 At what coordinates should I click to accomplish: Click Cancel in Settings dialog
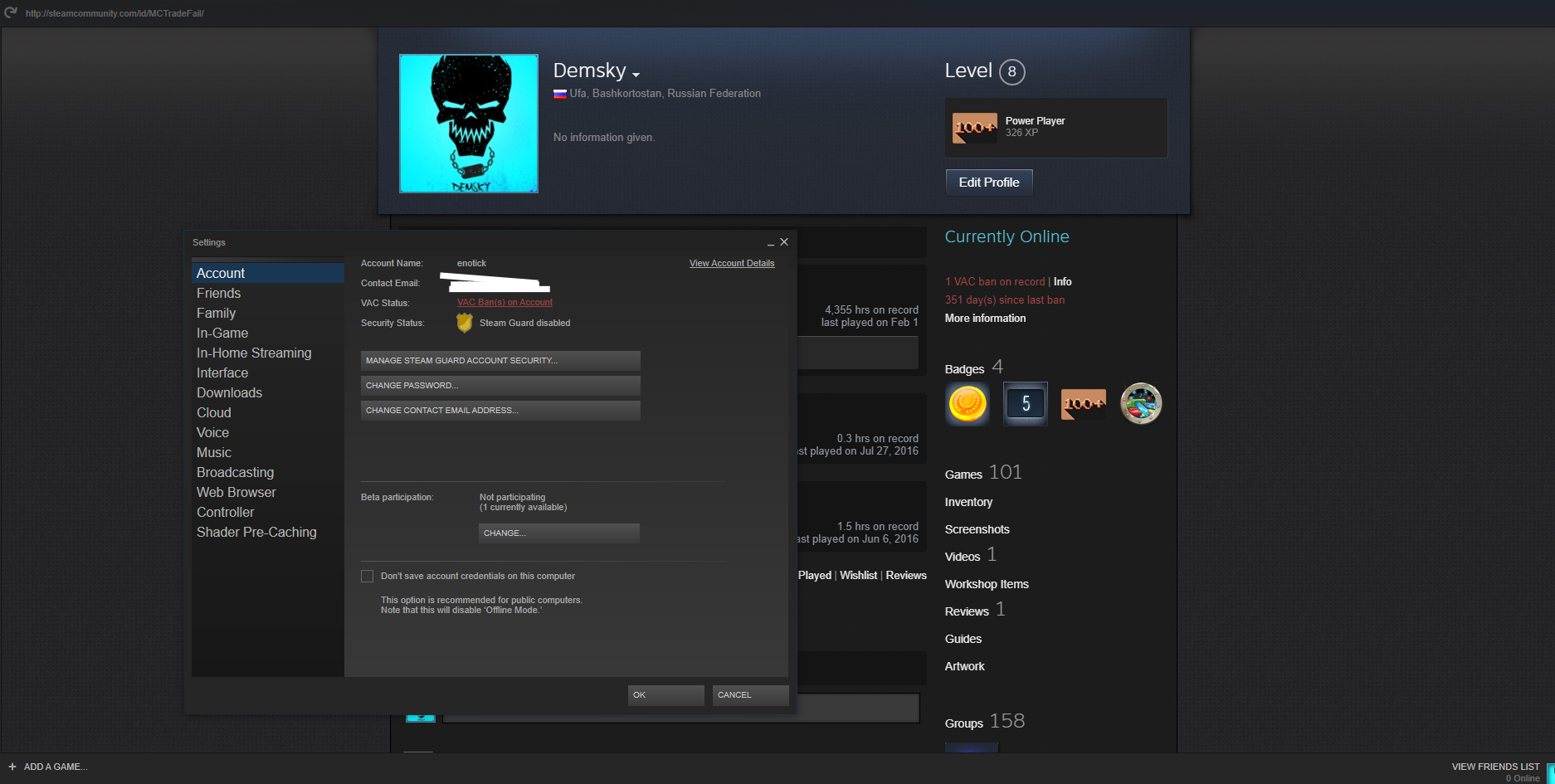tap(751, 695)
